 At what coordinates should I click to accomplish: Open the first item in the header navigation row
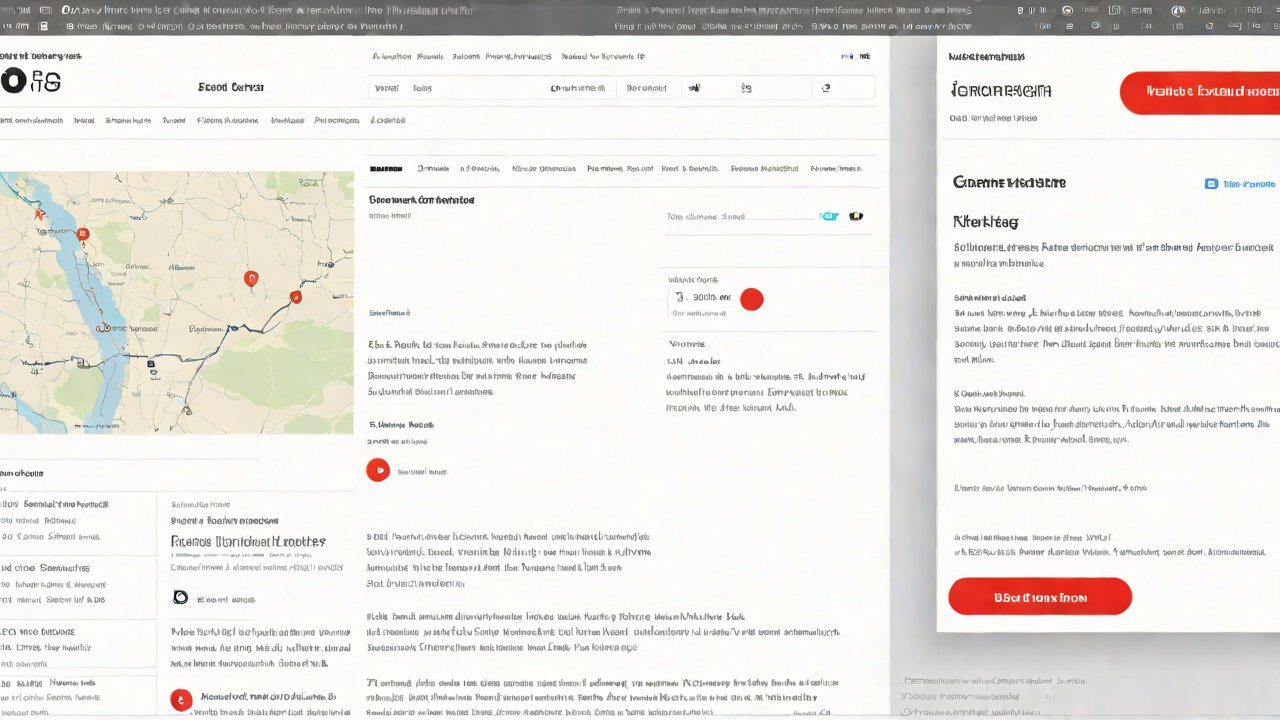pyautogui.click(x=32, y=120)
